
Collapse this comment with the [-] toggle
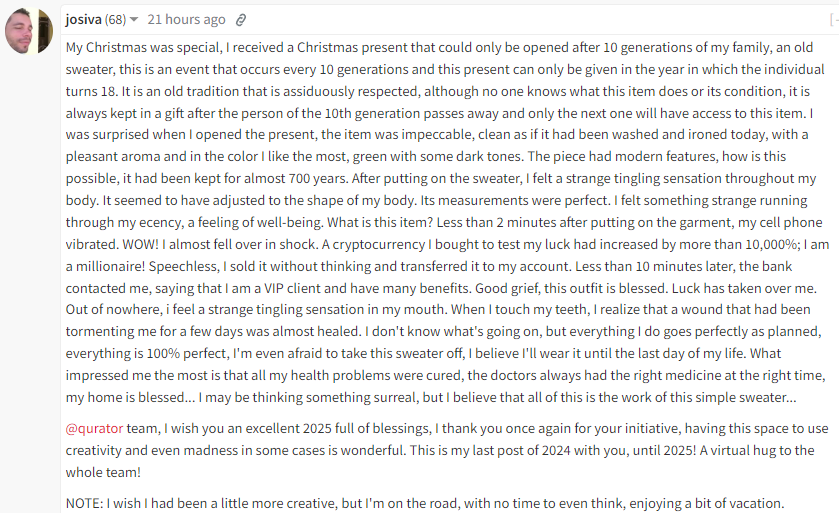(834, 20)
